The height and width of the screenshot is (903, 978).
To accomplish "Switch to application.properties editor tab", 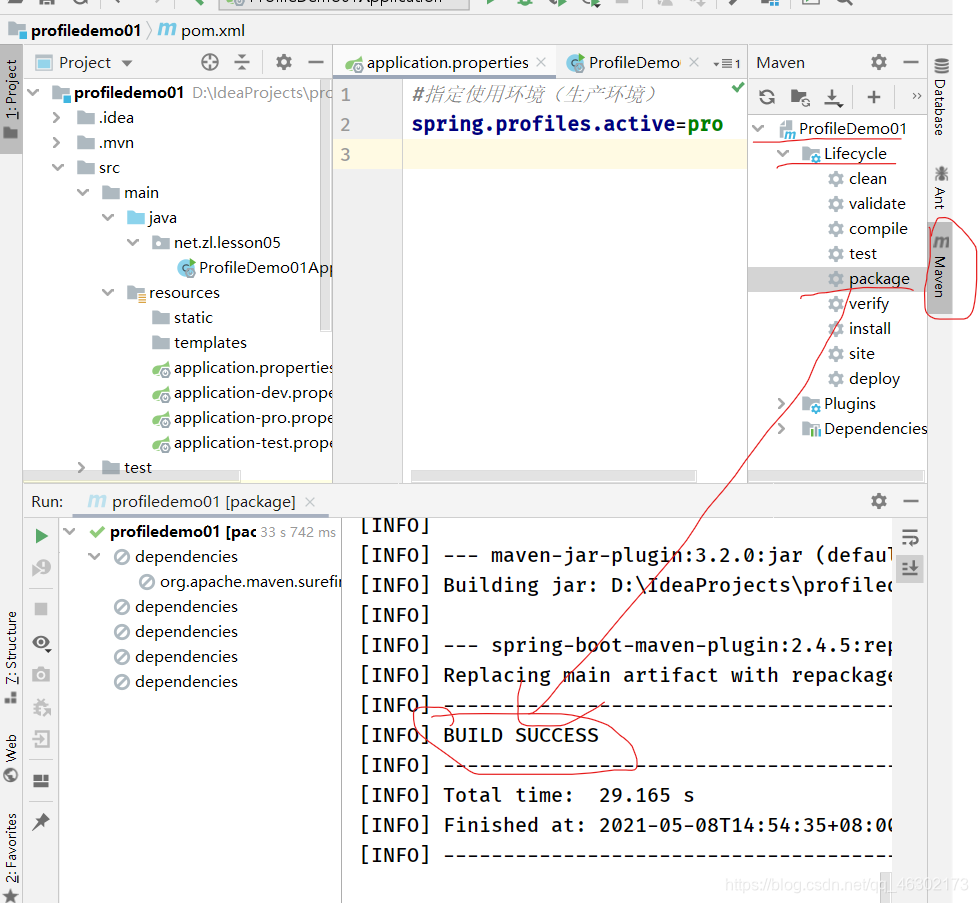I will click(x=446, y=62).
